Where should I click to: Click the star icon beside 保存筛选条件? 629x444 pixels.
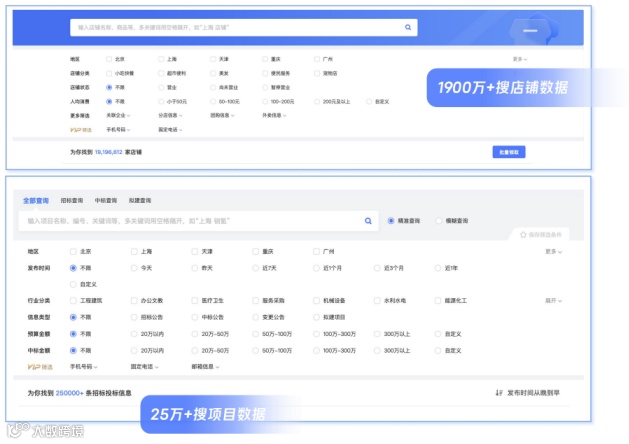(x=523, y=235)
